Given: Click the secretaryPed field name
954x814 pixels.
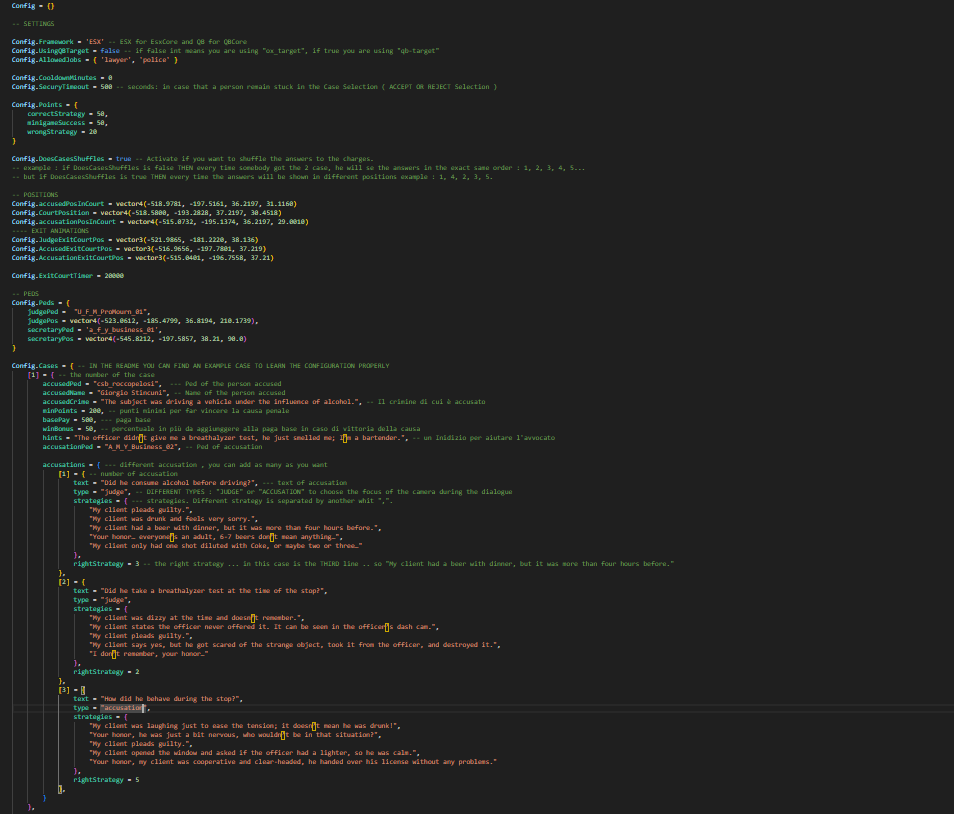Looking at the screenshot, I should (x=50, y=330).
